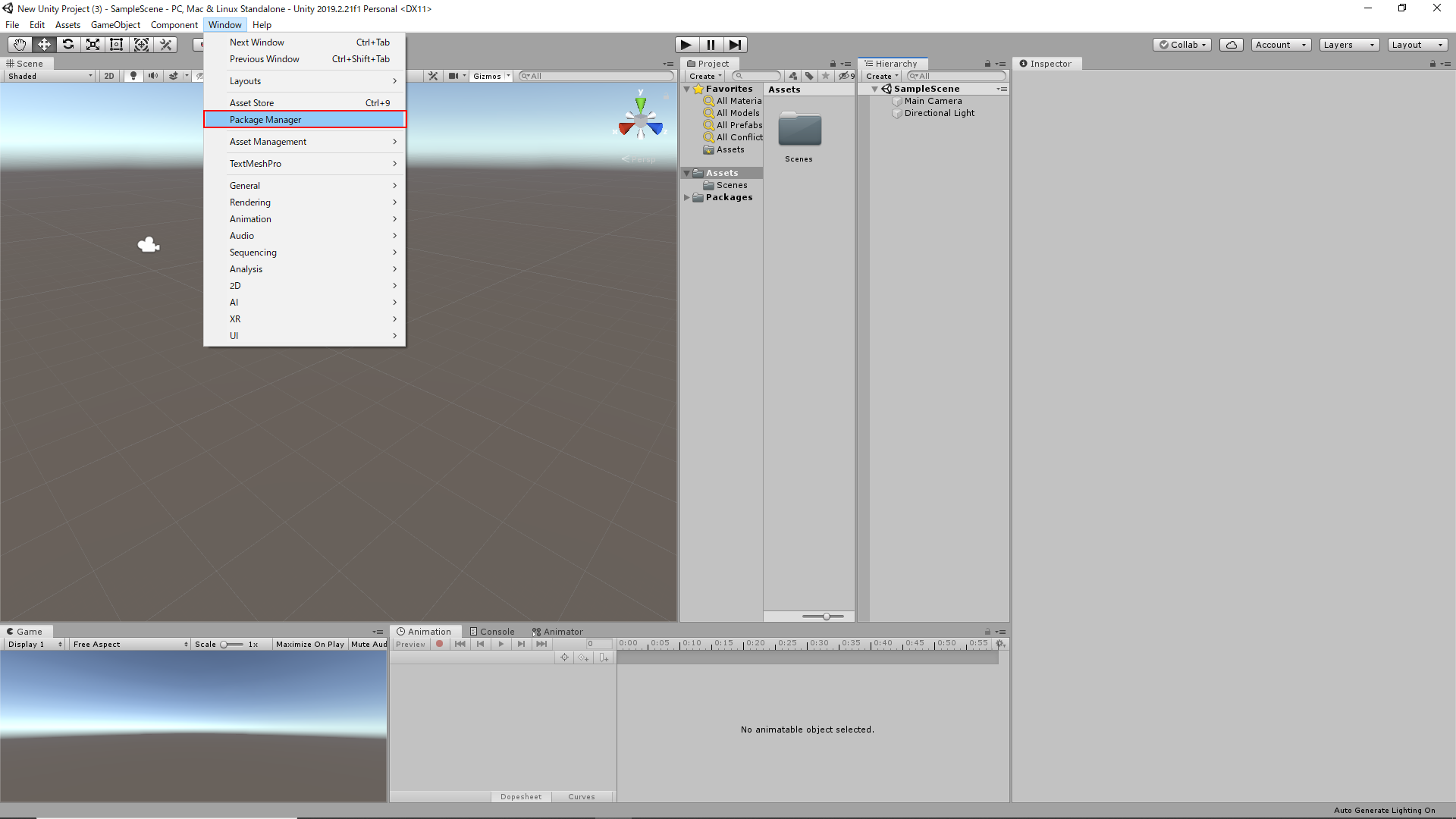
Task: Expand the Packages folder
Action: click(687, 197)
